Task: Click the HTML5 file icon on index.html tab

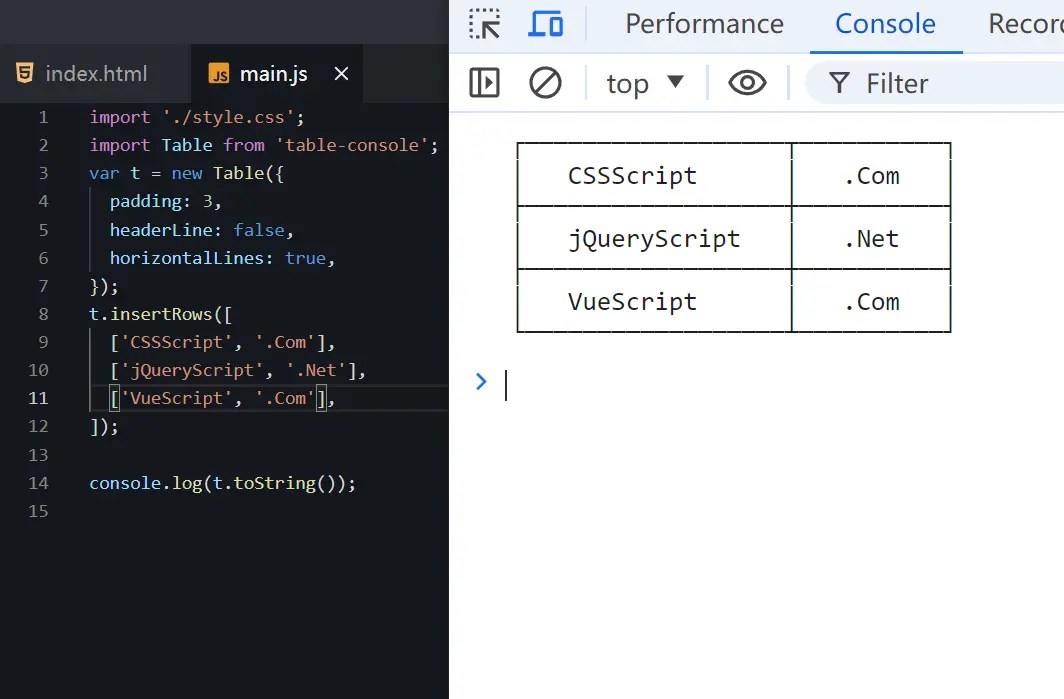Action: point(24,73)
